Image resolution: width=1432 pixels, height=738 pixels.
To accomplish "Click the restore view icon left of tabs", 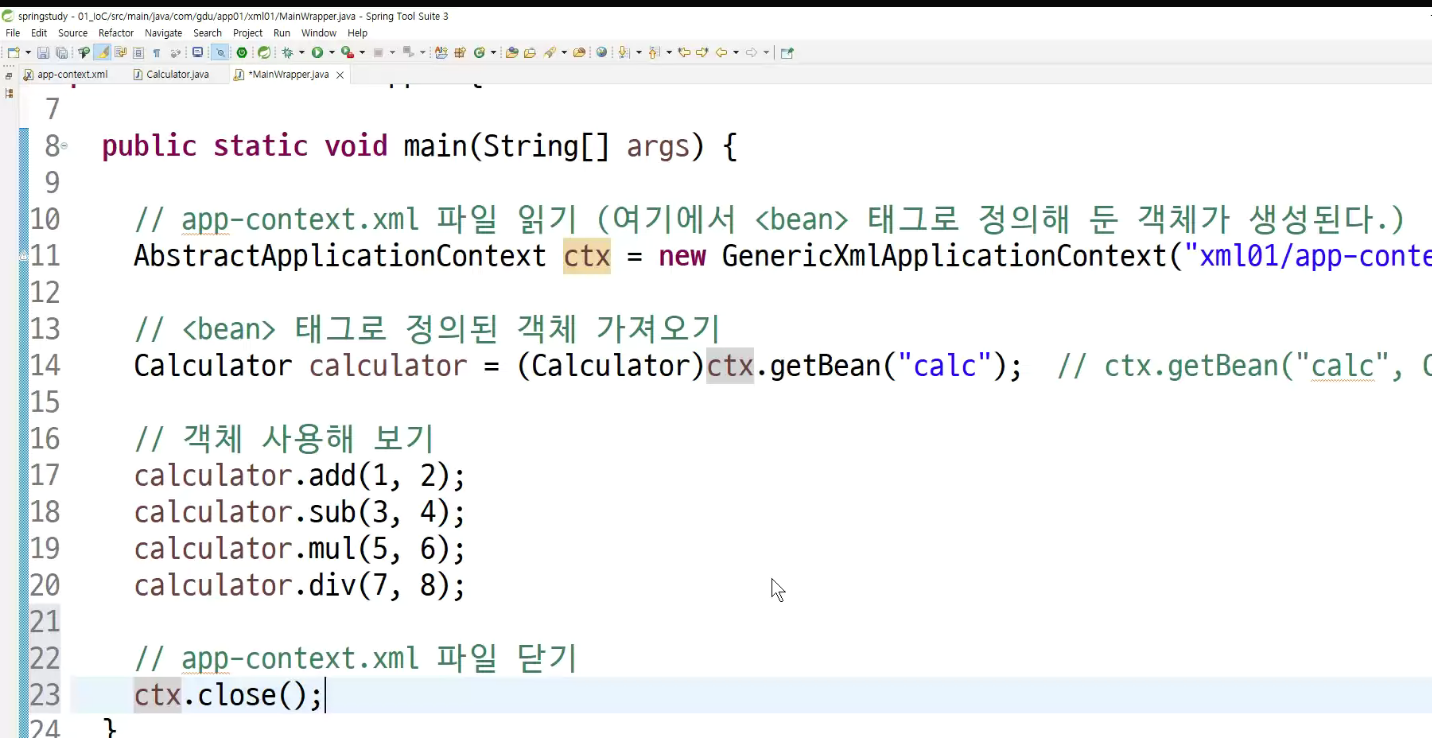I will (9, 75).
